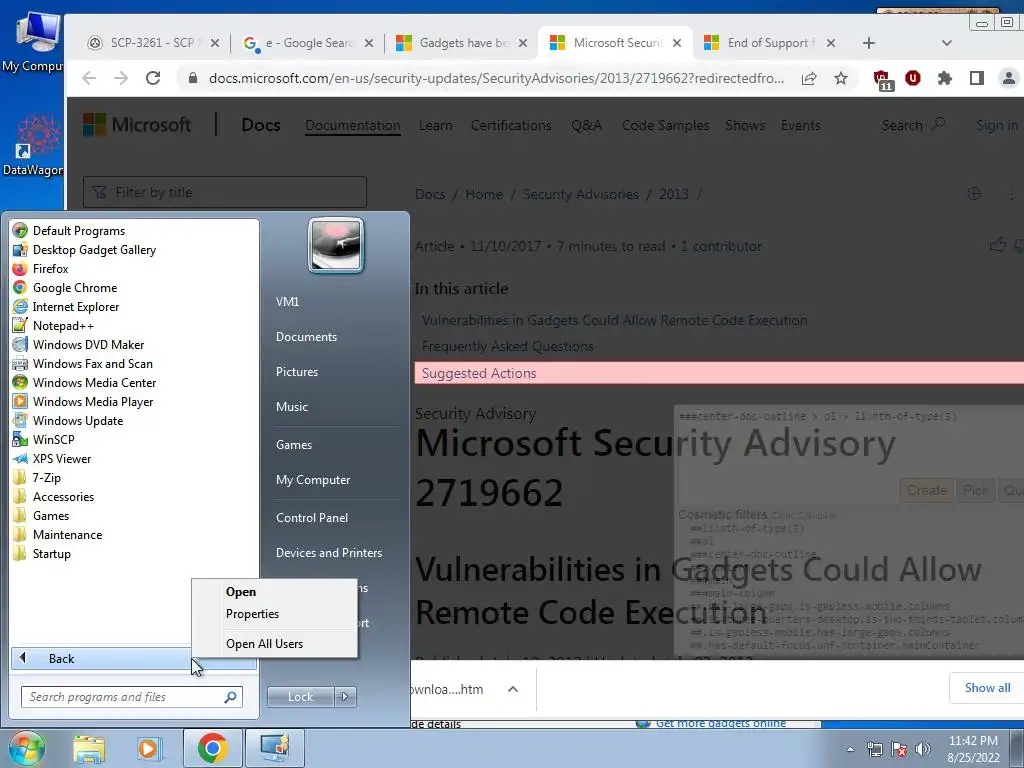
Task: Expand the Maintenance folder
Action: click(67, 534)
